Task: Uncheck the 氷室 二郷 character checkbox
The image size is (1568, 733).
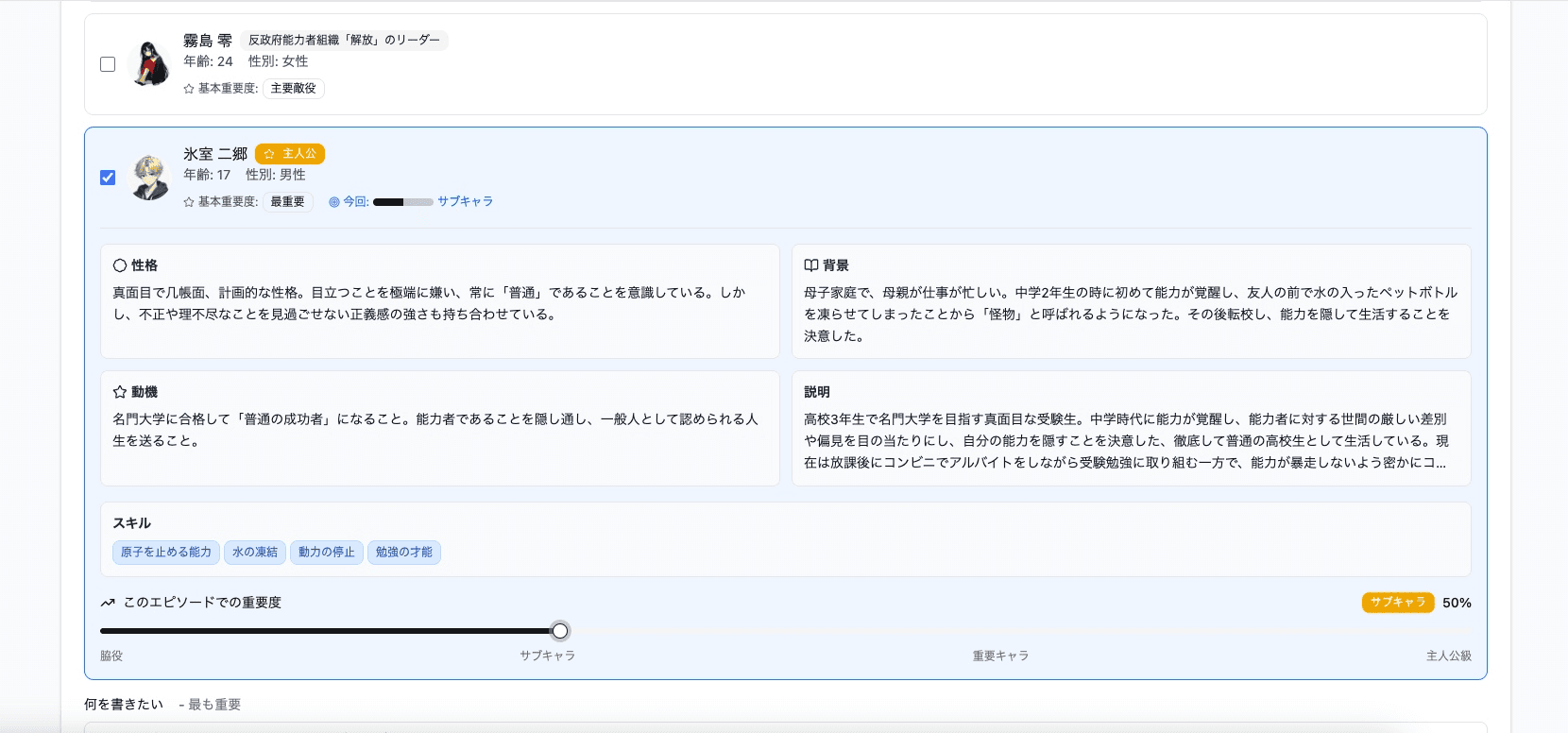Action: click(108, 178)
